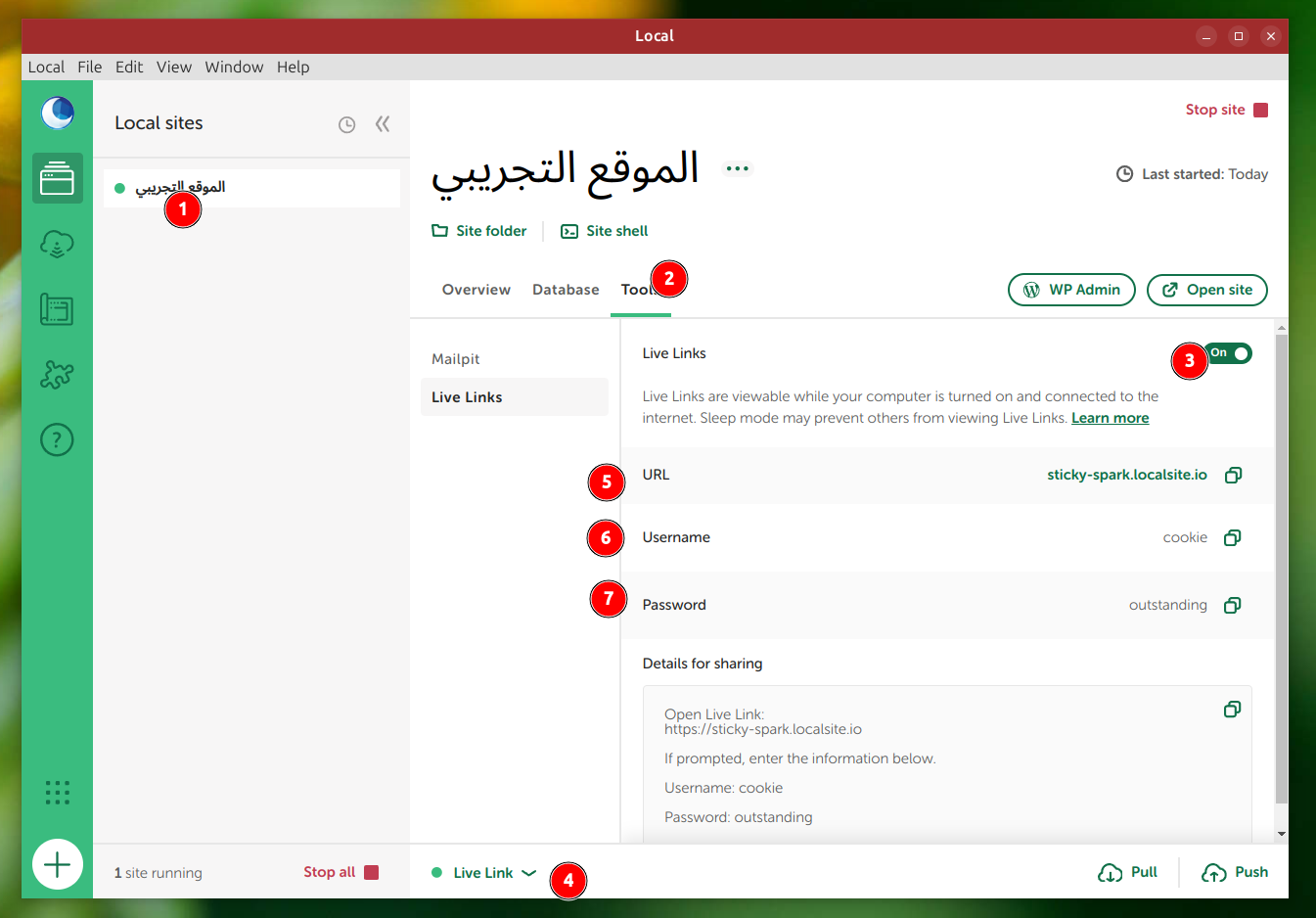The height and width of the screenshot is (918, 1316).
Task: Launch the Site shell link
Action: (x=604, y=231)
